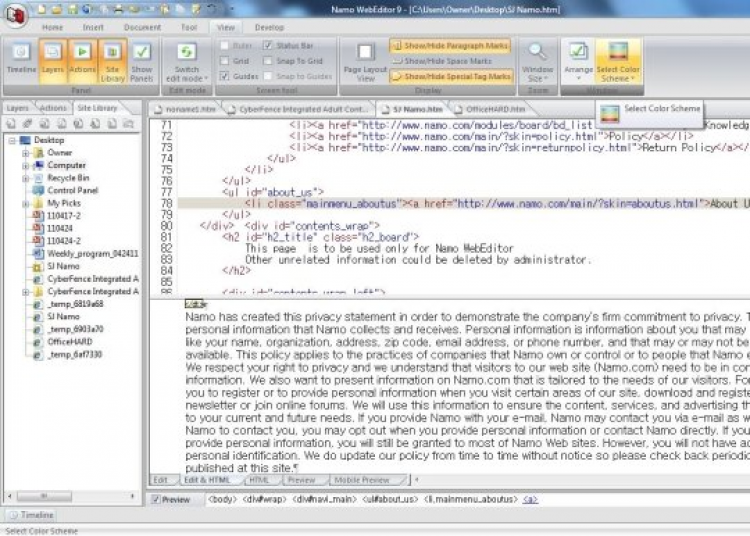This screenshot has height=536, width=750.
Task: Click the <body> tag in the tag selector
Action: pyautogui.click(x=222, y=500)
